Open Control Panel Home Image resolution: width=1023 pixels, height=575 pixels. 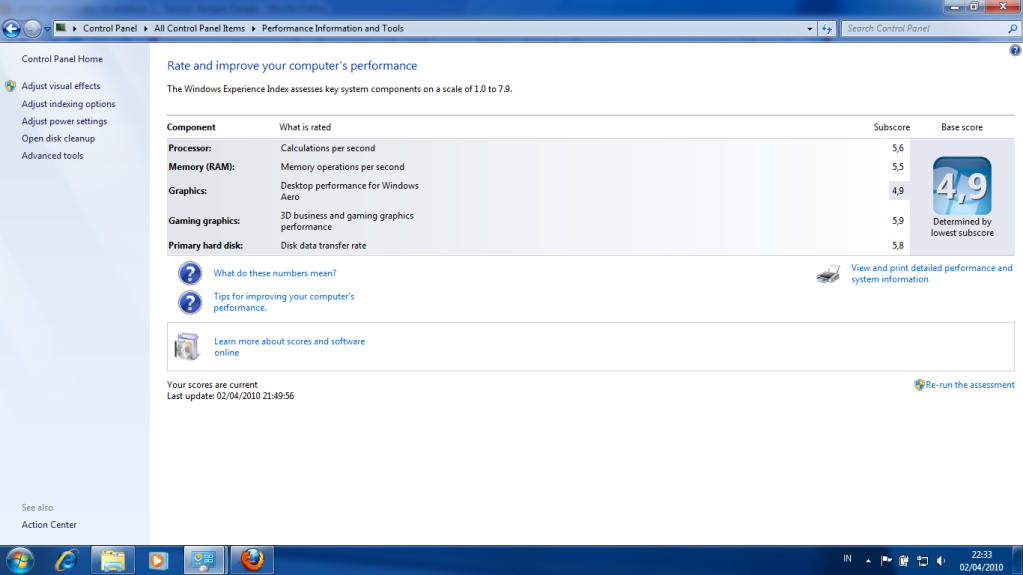tap(62, 59)
